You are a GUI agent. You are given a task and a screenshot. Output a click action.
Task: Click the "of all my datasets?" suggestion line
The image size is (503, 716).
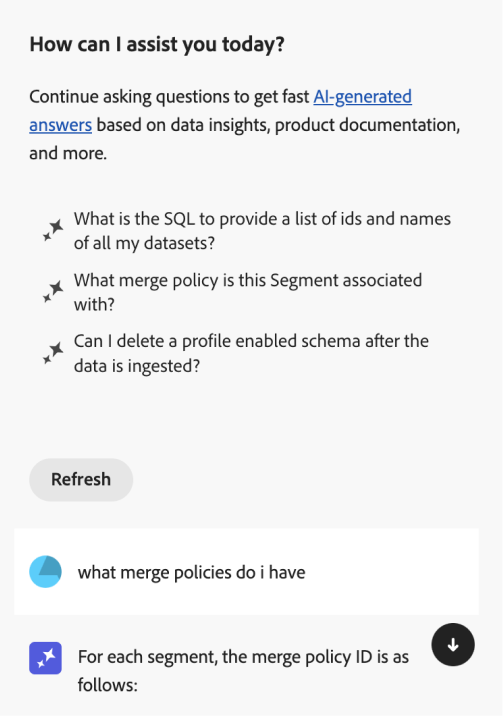click(x=144, y=243)
